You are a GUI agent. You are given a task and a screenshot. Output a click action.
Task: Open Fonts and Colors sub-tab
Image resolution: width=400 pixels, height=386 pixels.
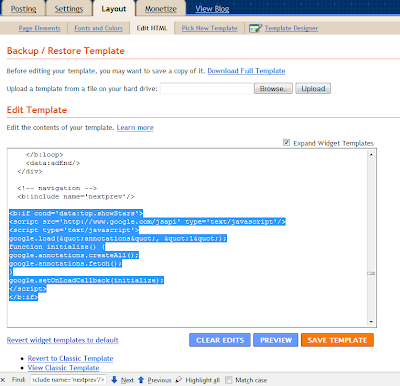point(98,28)
